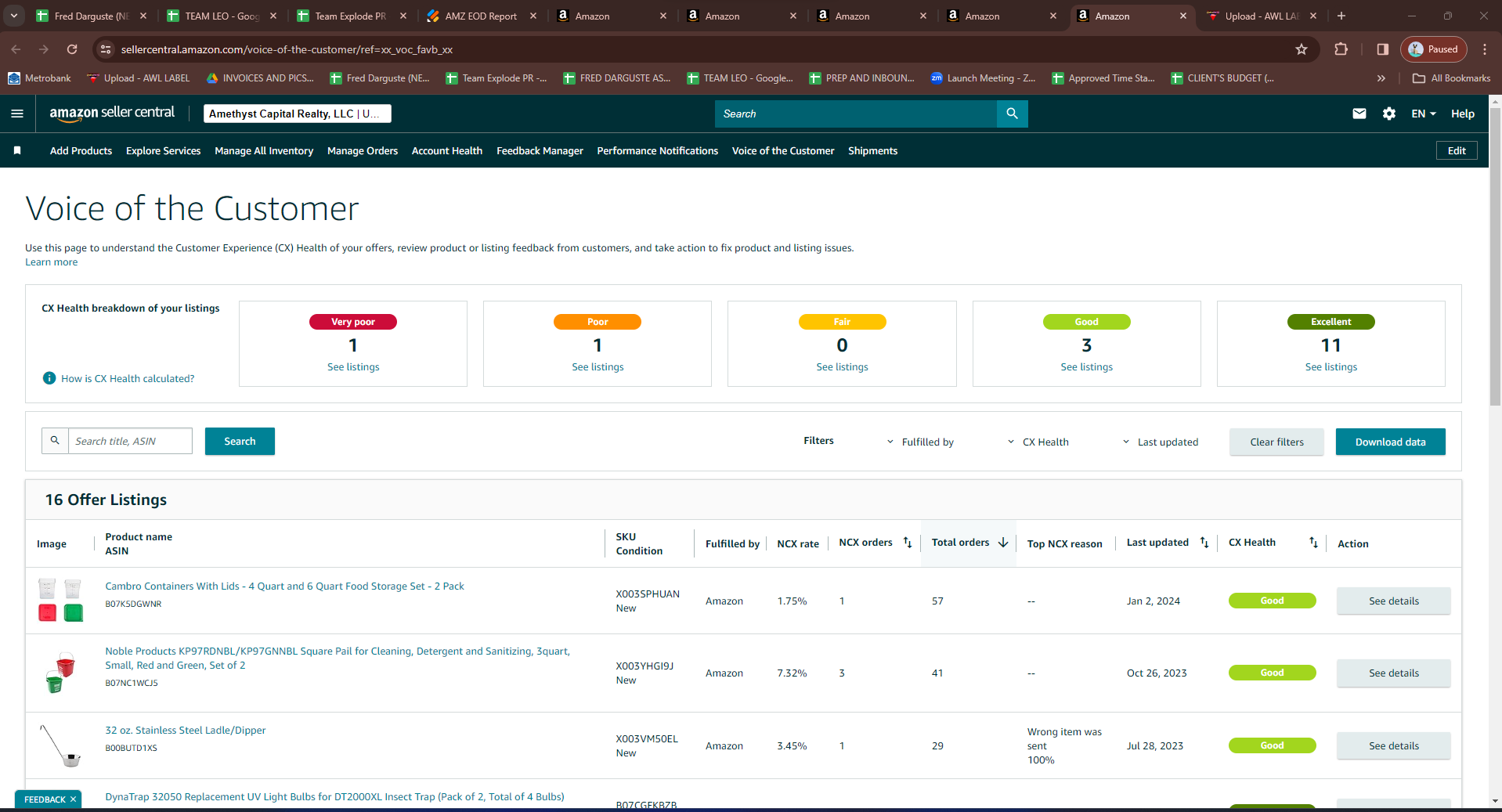This screenshot has width=1502, height=812.
Task: Open 32 oz. Stainless Steel Ladle/Dipper link
Action: coord(186,730)
